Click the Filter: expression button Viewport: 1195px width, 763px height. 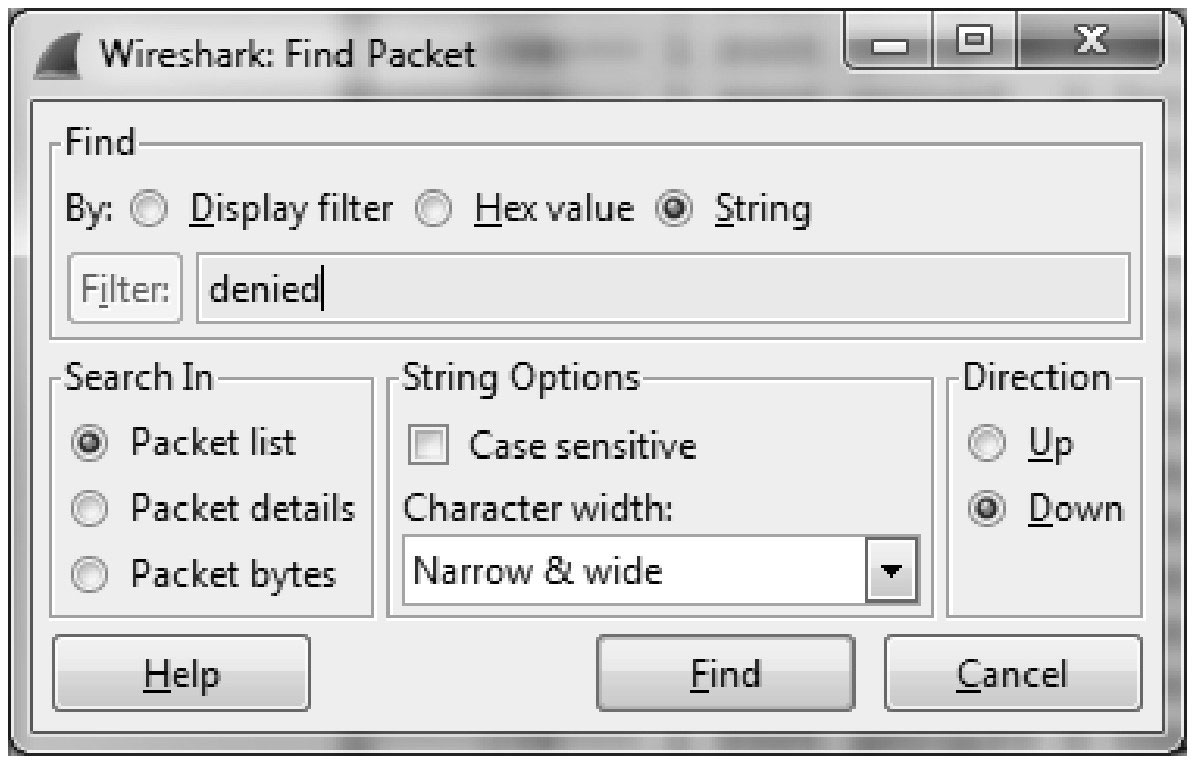click(x=125, y=288)
